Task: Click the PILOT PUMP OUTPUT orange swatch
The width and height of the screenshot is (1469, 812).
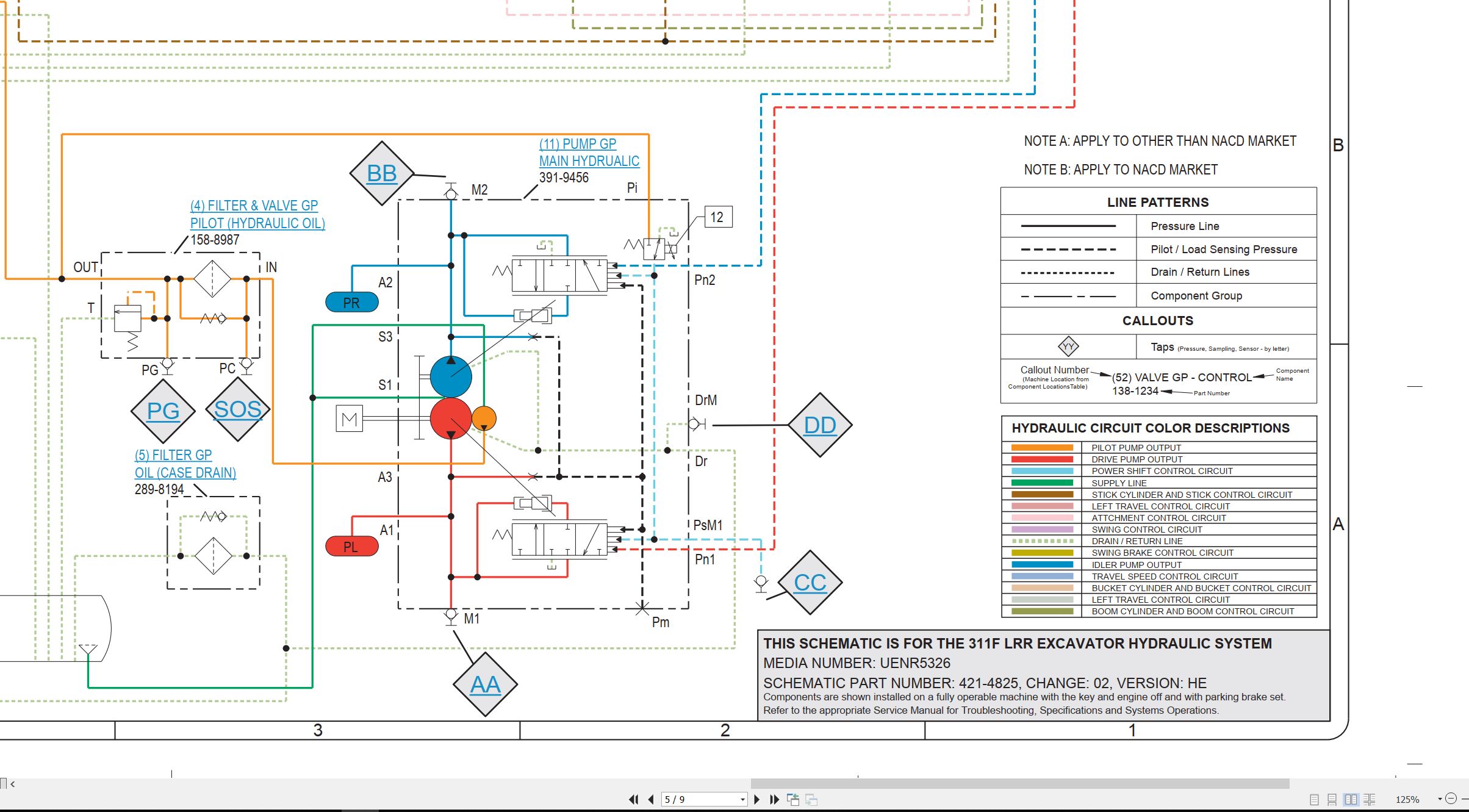Action: point(1042,448)
